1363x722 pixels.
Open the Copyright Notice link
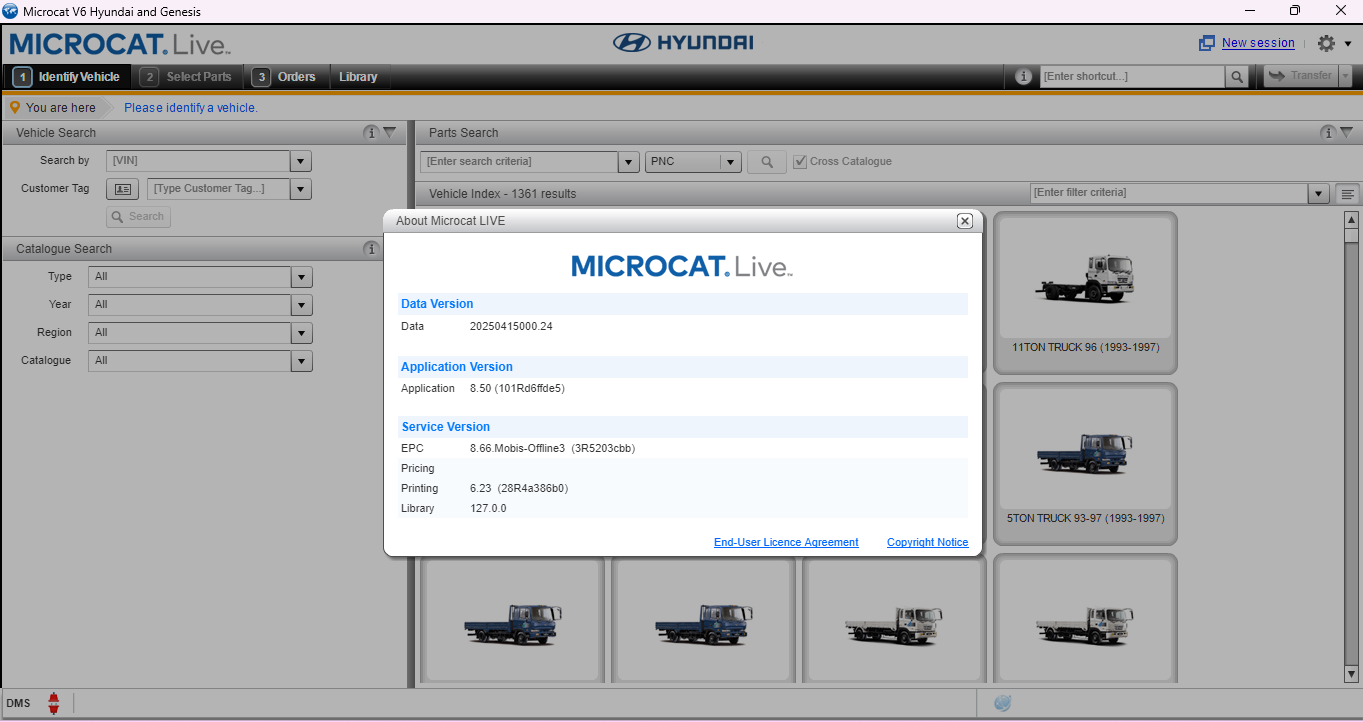click(x=927, y=542)
